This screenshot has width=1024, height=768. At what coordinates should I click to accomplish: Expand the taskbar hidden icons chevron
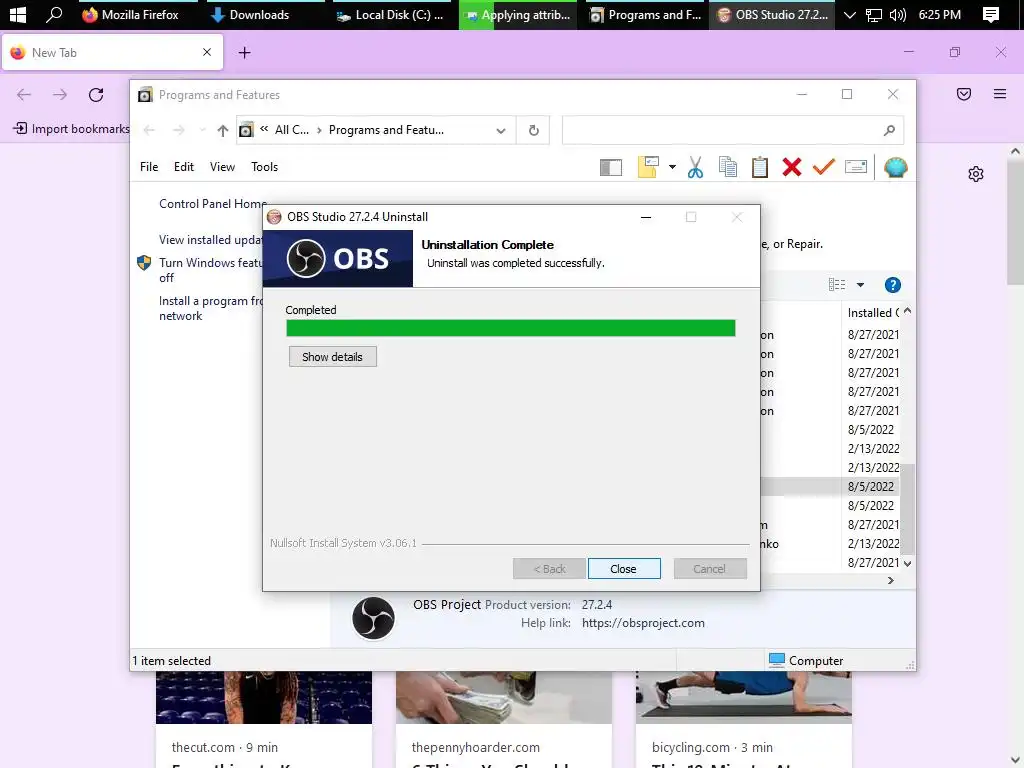(x=849, y=14)
